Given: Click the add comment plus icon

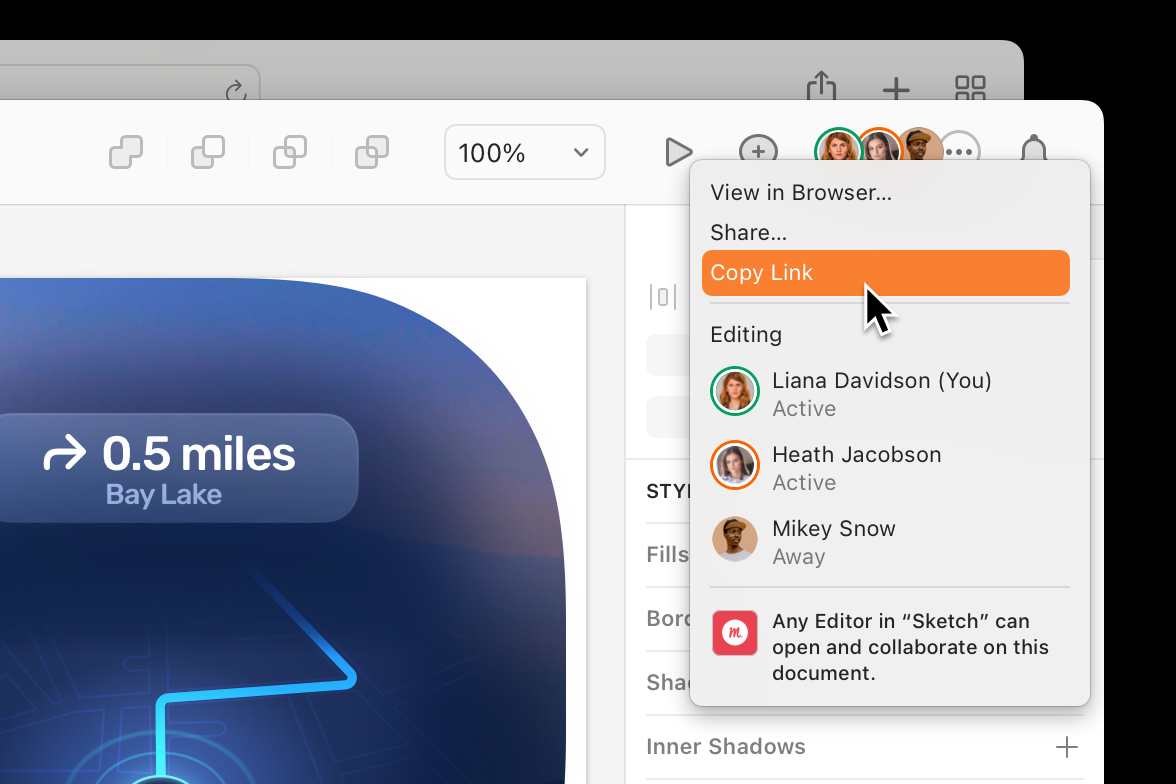Looking at the screenshot, I should tap(758, 152).
